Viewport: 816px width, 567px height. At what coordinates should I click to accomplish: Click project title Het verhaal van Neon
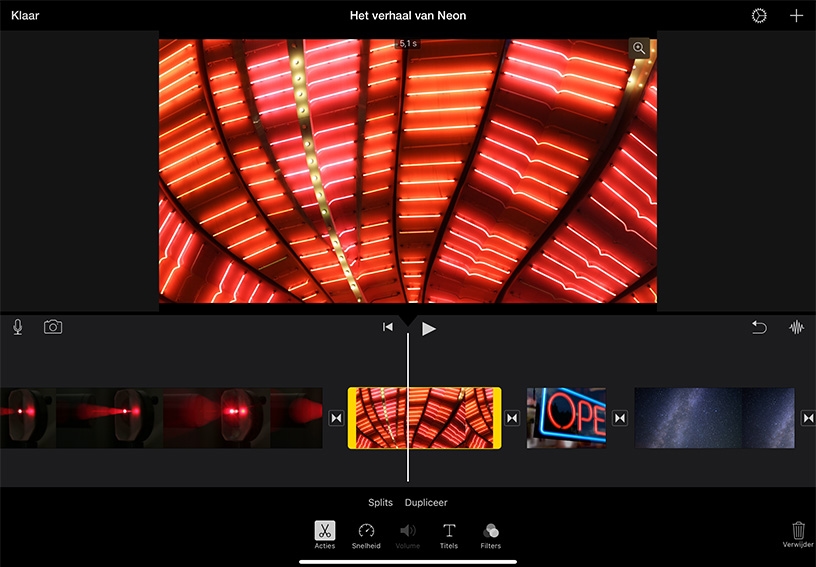407,16
